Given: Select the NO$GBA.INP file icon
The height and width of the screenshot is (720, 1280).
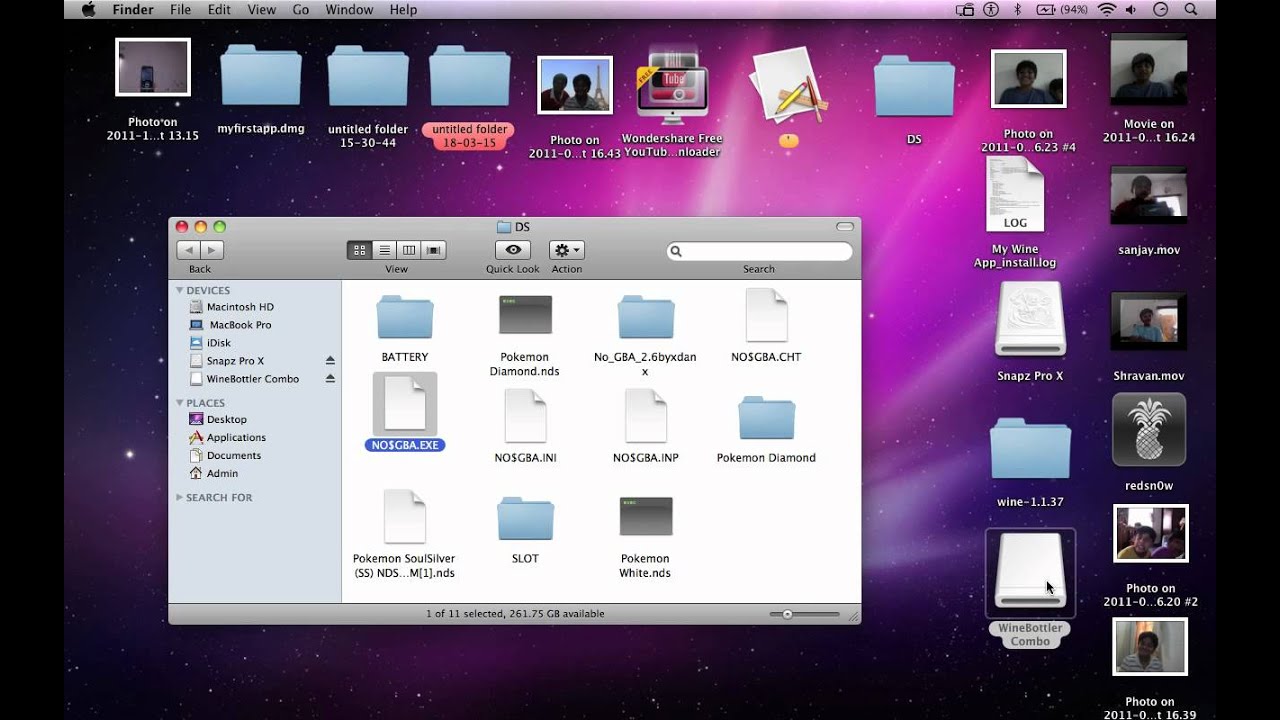Looking at the screenshot, I should coord(645,416).
